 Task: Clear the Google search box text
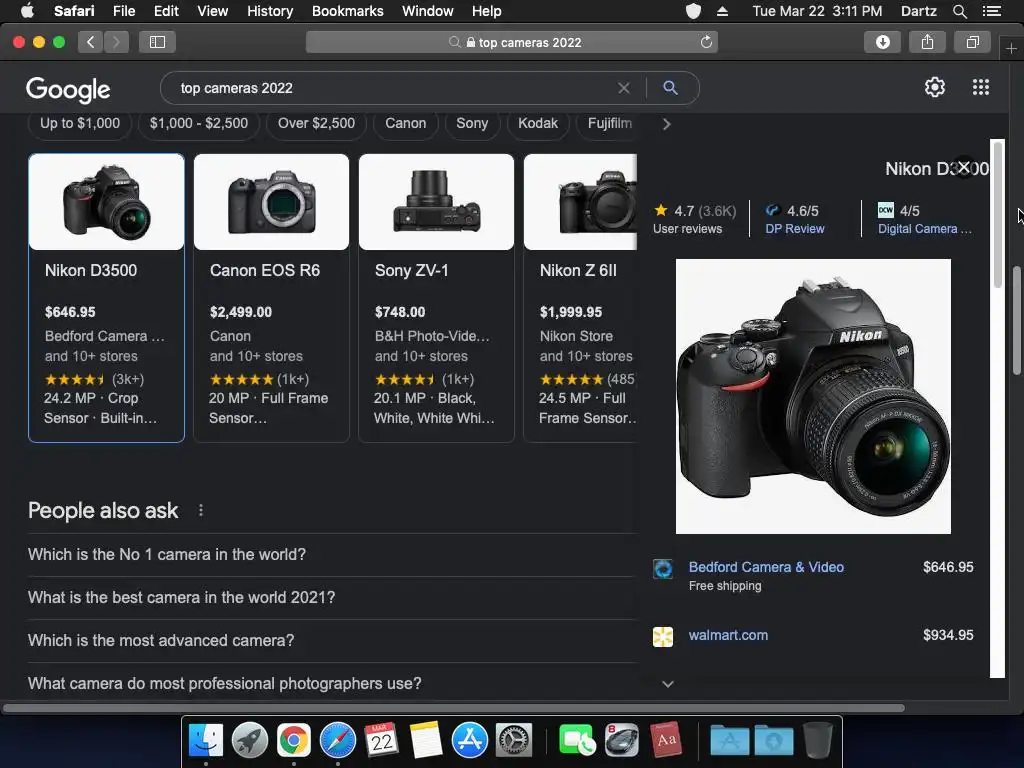(624, 88)
